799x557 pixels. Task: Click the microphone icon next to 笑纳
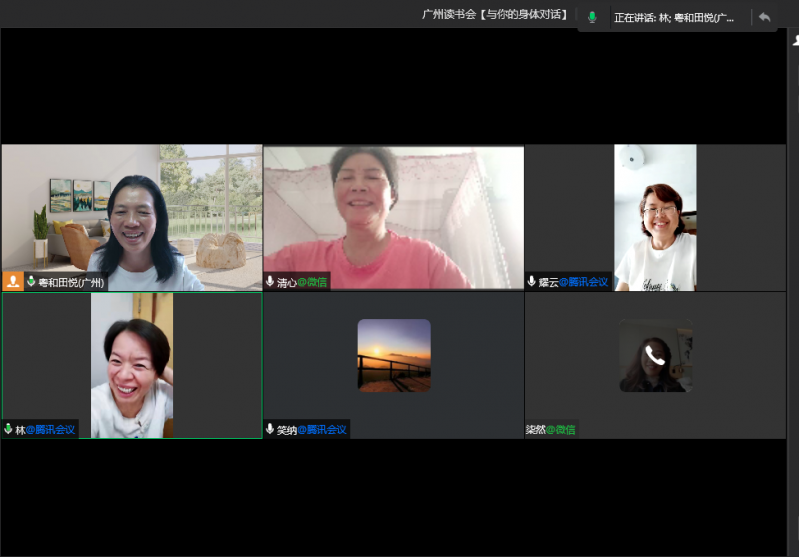pos(270,429)
